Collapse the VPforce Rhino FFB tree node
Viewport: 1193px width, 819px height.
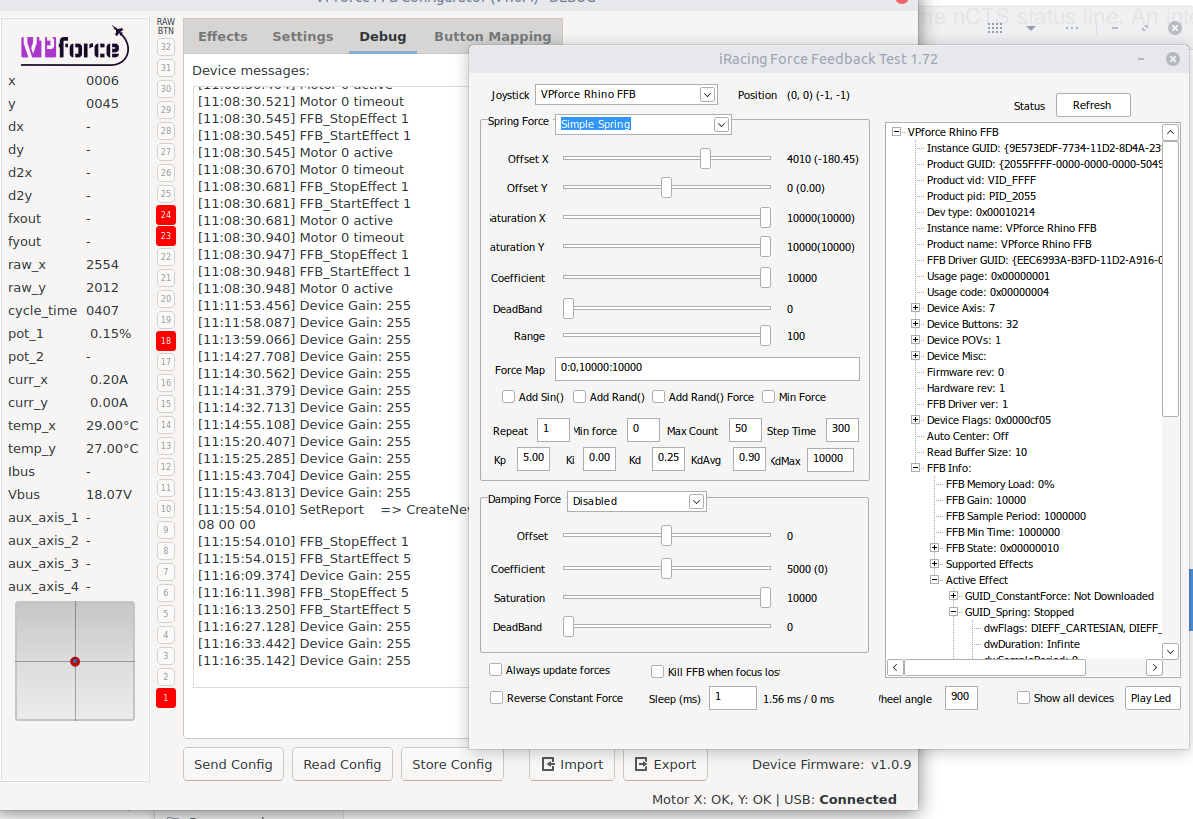tap(896, 132)
